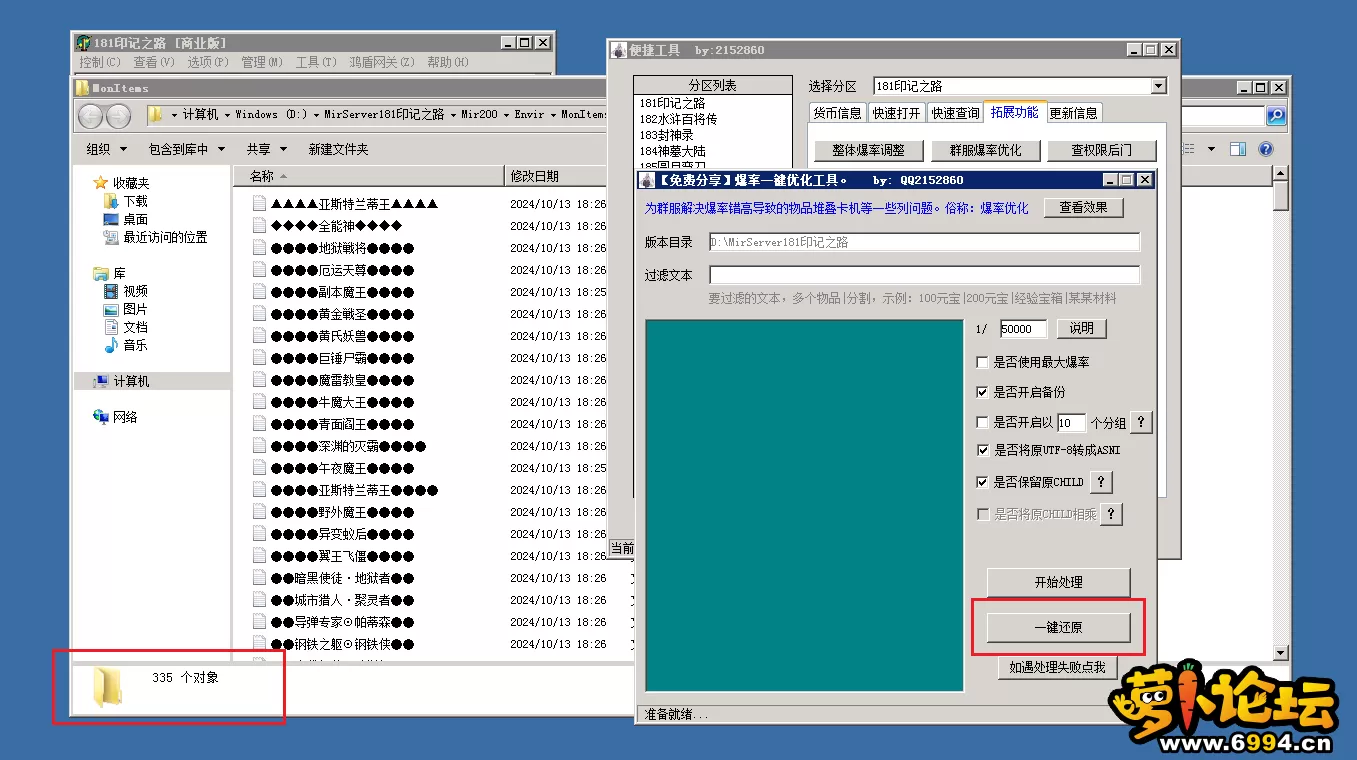Click the blue search magnifier in Explorer
1357x760 pixels.
tap(1276, 116)
